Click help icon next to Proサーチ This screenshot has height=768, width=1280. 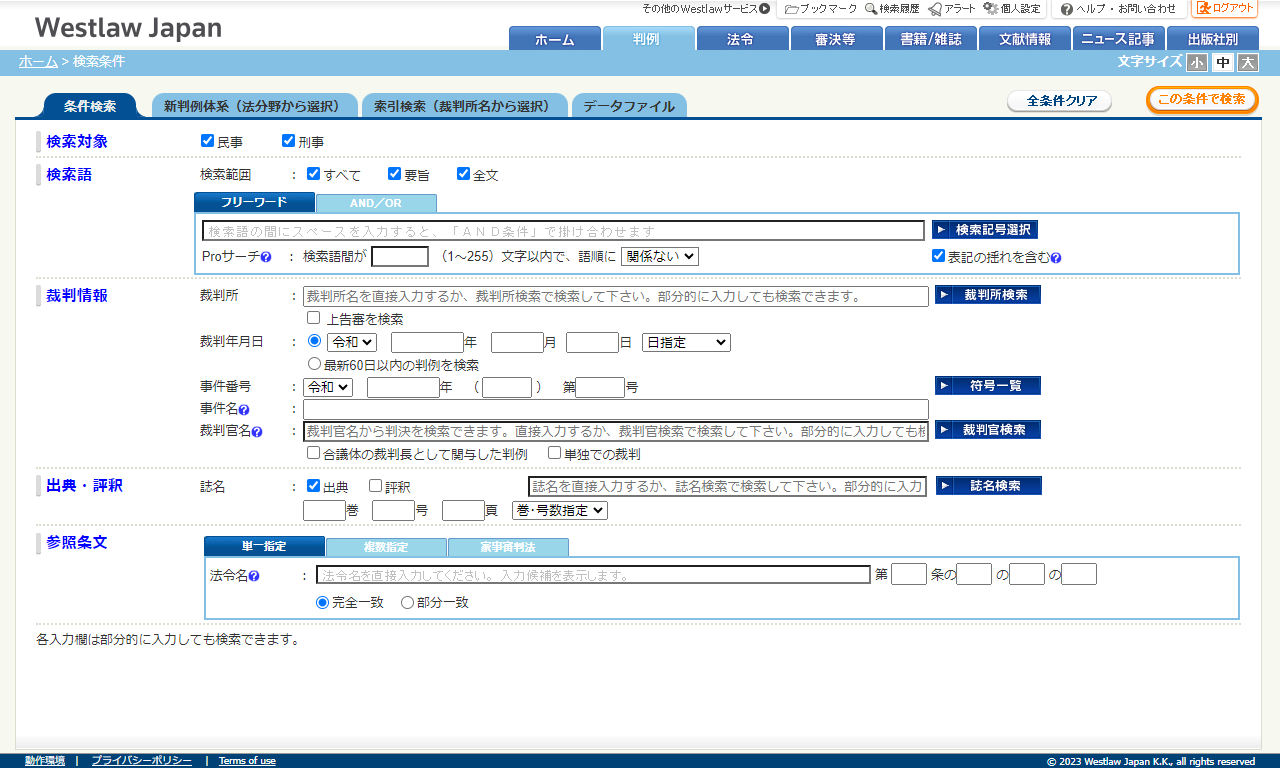pos(266,257)
